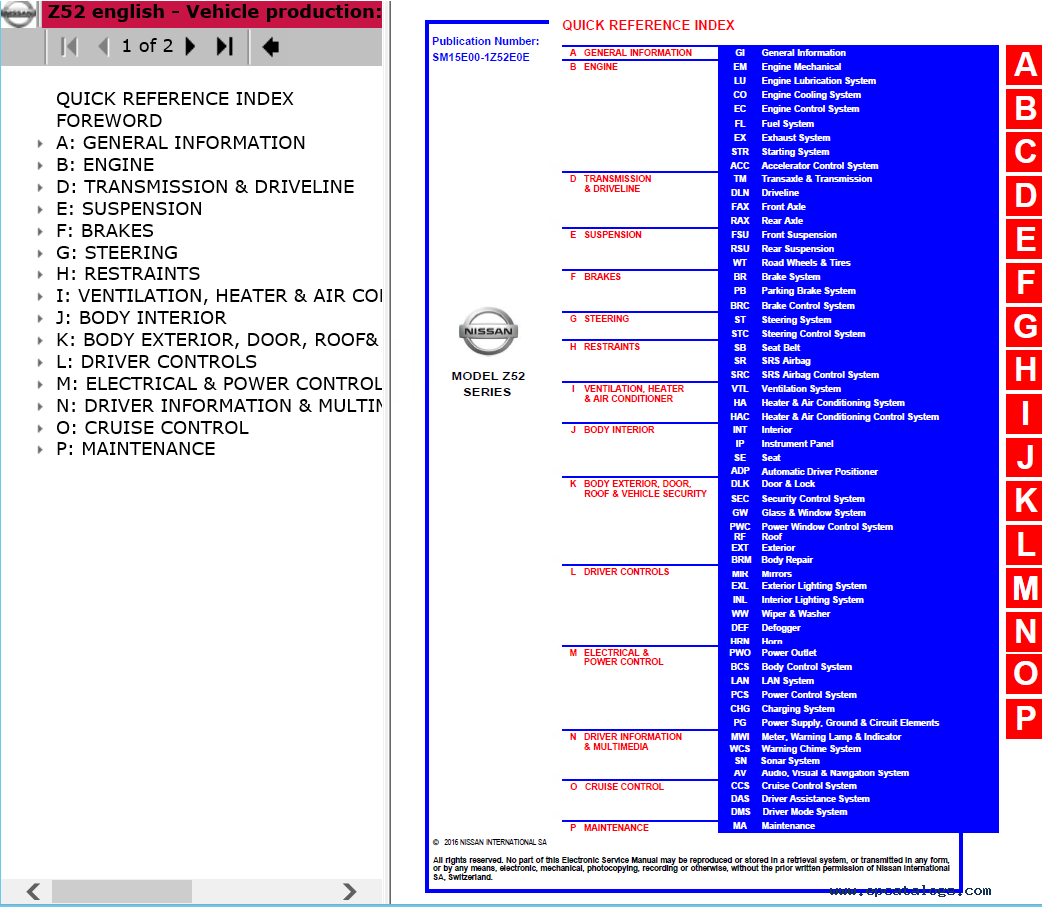Expand H: RESTRAINTS tree node
Image resolution: width=1042 pixels, height=907 pixels.
(x=40, y=274)
